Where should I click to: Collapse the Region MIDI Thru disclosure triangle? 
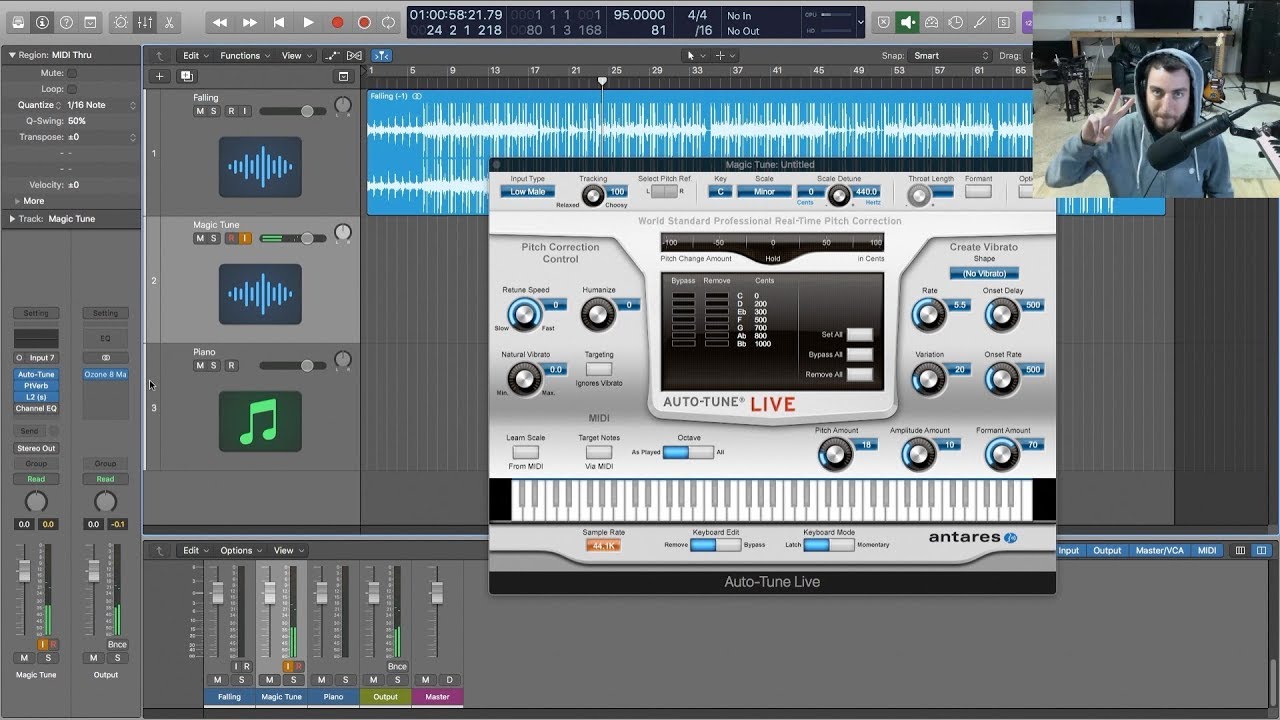tap(12, 55)
